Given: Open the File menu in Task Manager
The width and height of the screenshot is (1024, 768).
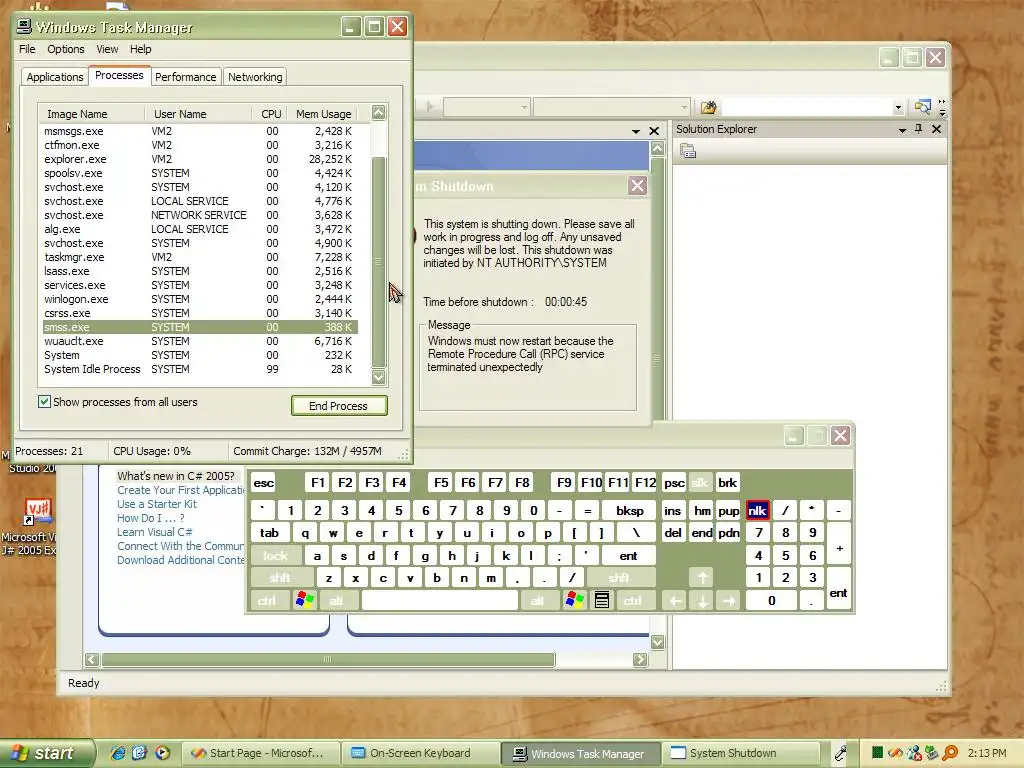Looking at the screenshot, I should pos(27,49).
